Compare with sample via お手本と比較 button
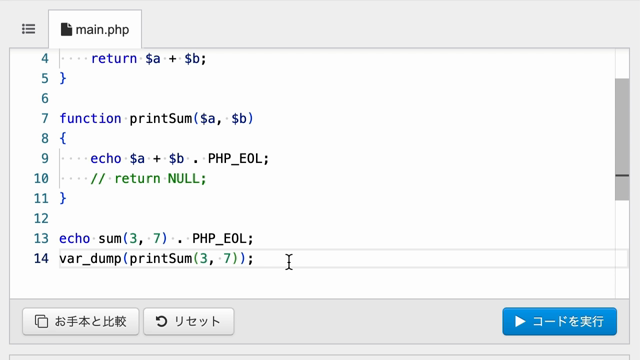Viewport: 640px width, 360px height. pos(81,321)
